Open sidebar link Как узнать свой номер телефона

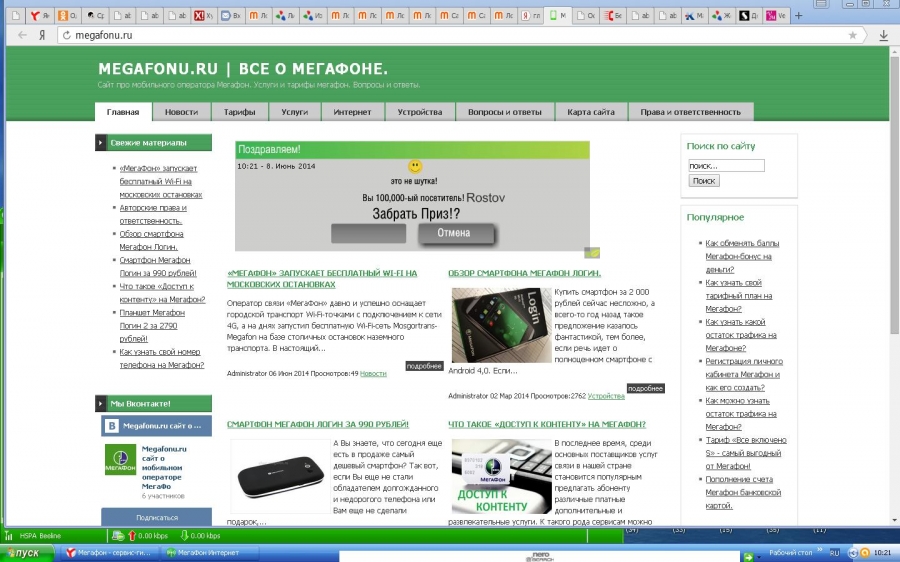161,358
